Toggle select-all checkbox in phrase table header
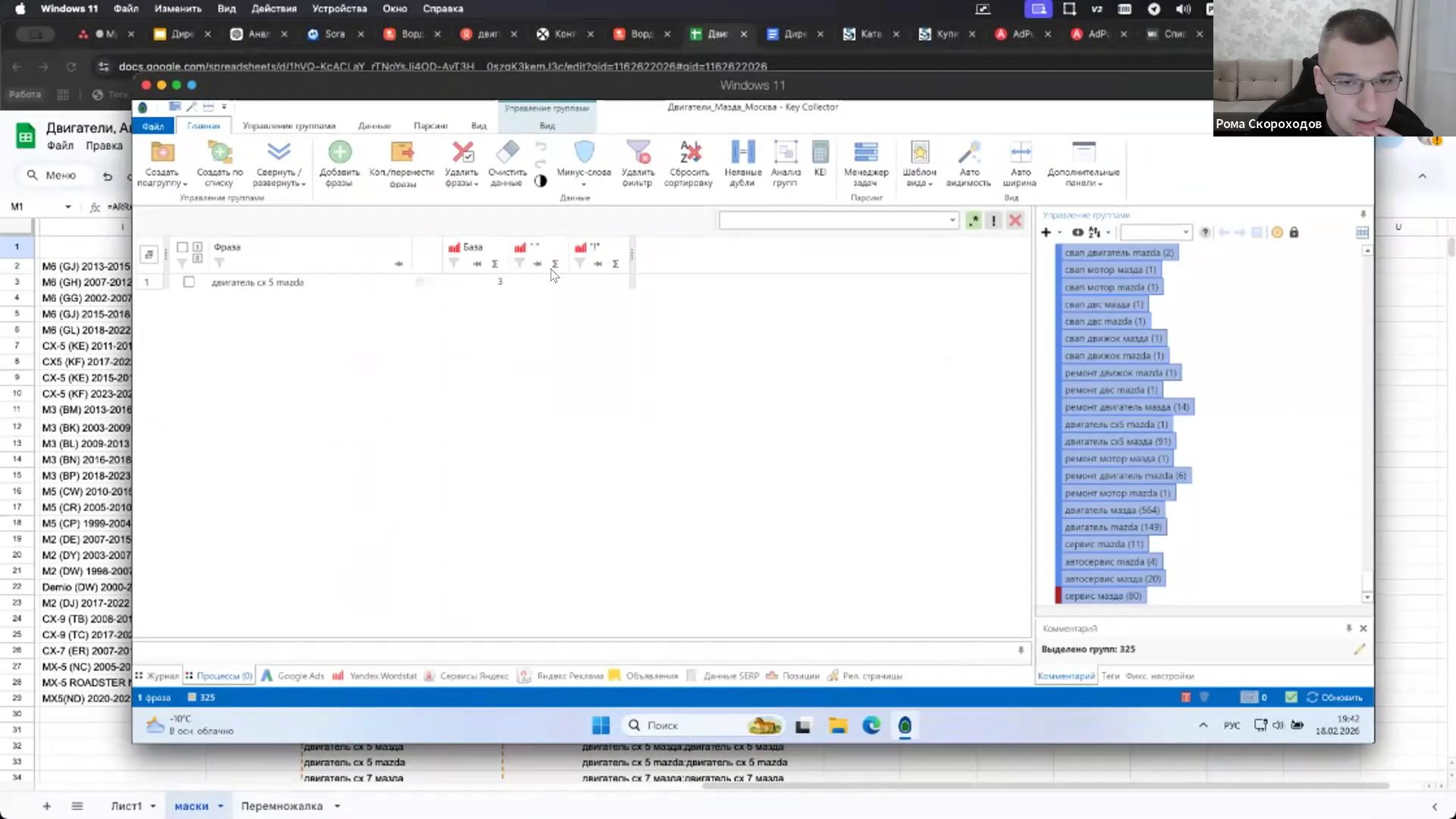 point(182,247)
